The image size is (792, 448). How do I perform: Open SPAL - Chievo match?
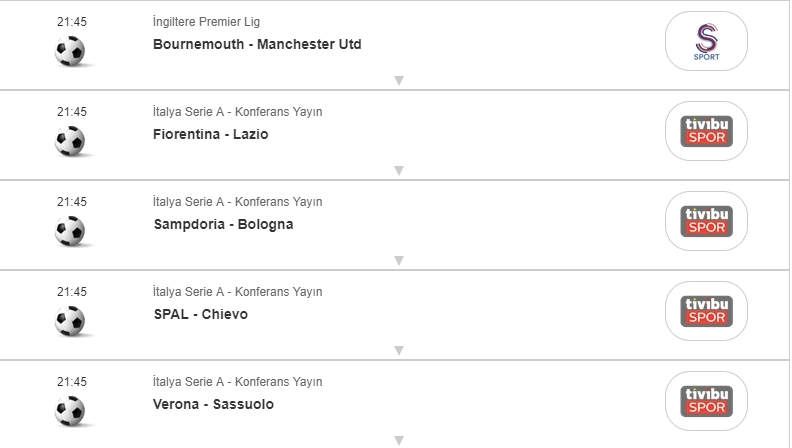[200, 314]
